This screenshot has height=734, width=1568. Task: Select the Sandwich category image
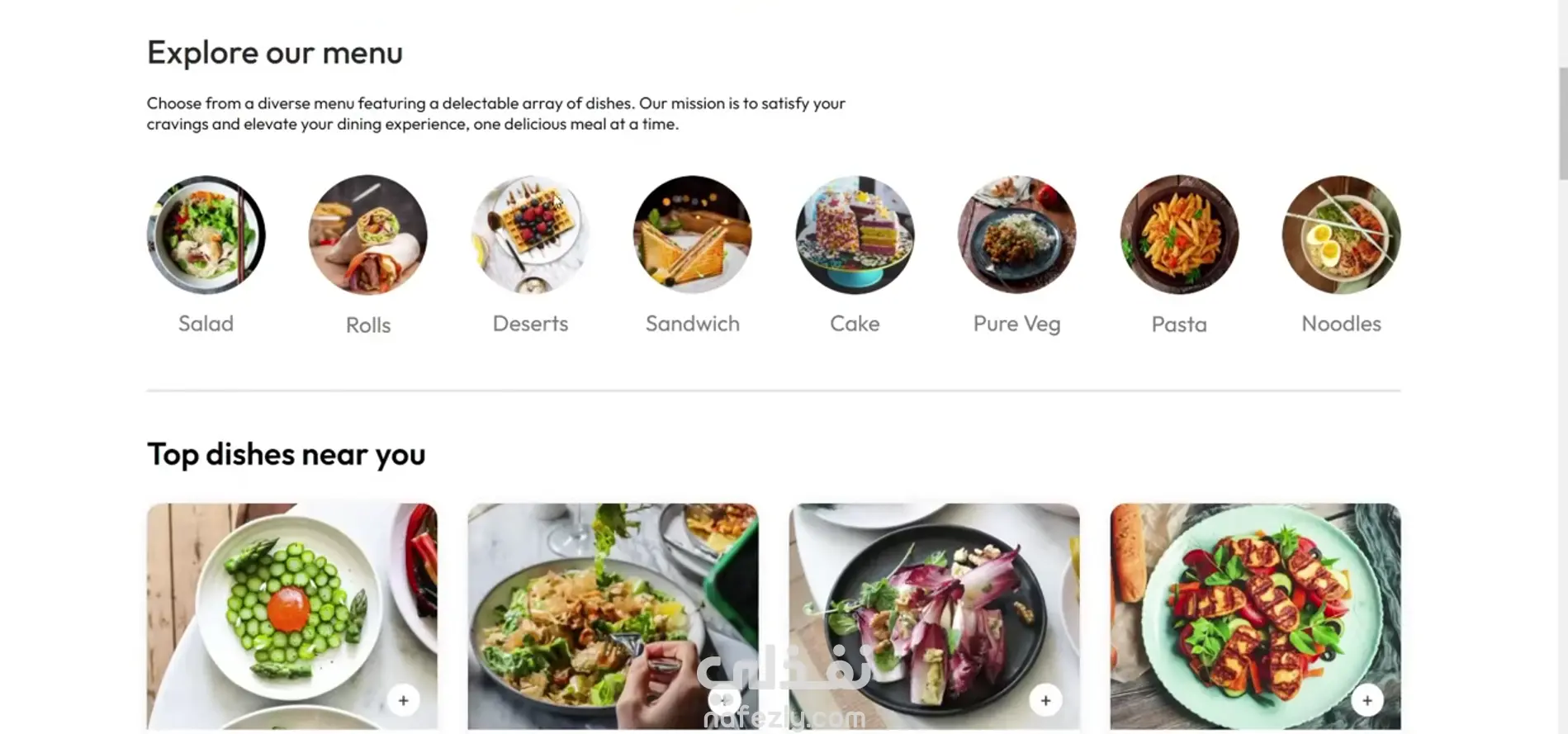pyautogui.click(x=693, y=234)
